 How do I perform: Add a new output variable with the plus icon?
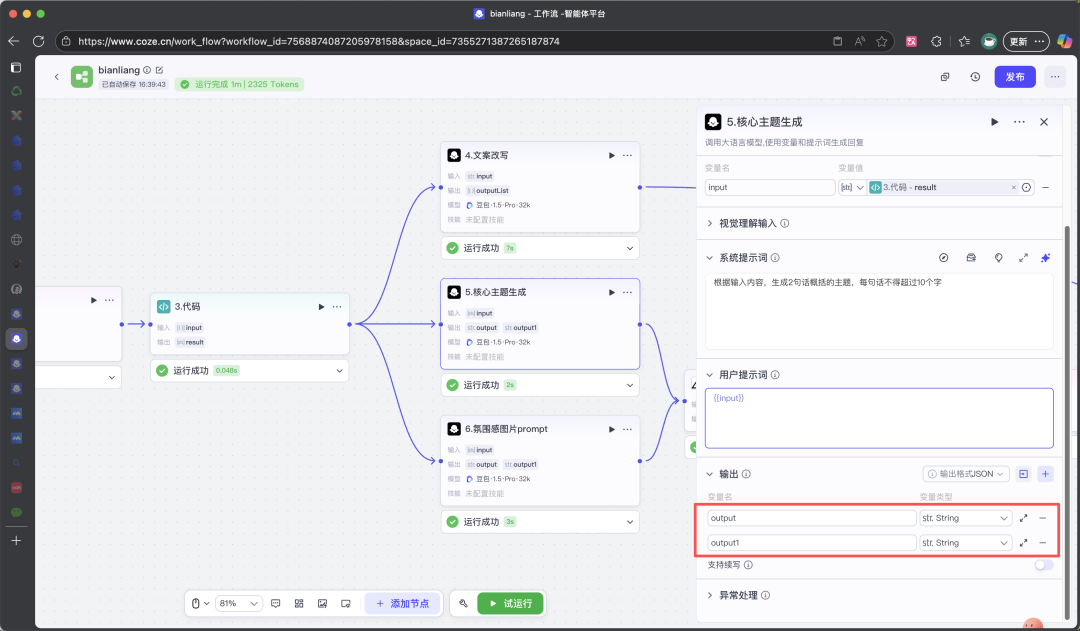tap(1046, 474)
